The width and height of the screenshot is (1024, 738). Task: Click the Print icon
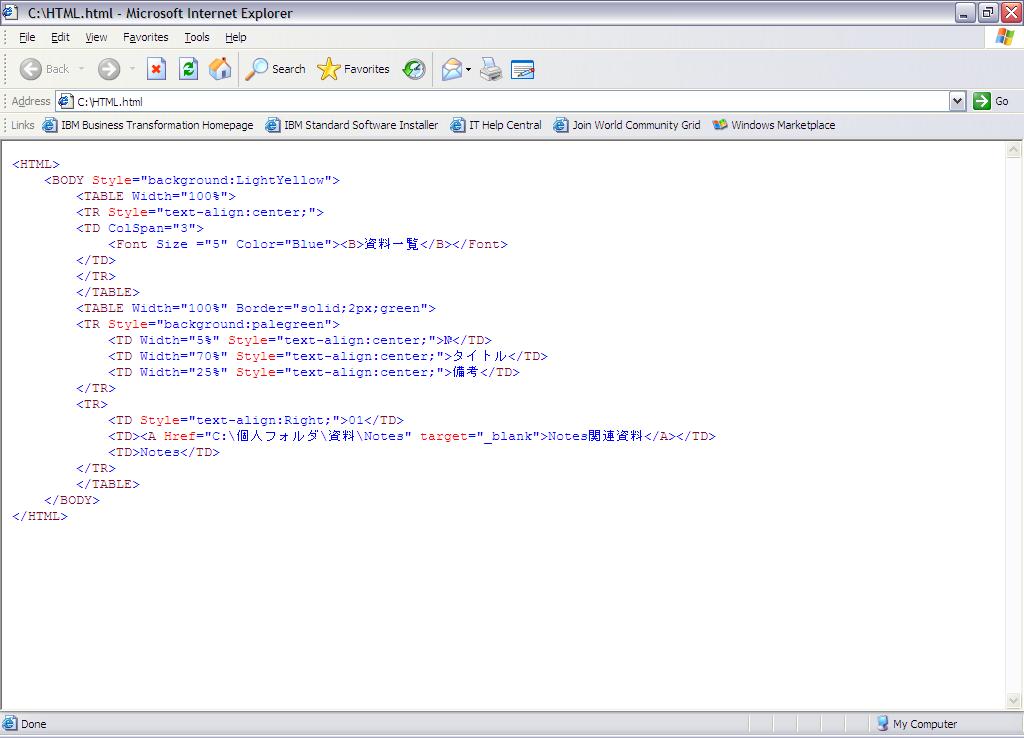click(490, 69)
